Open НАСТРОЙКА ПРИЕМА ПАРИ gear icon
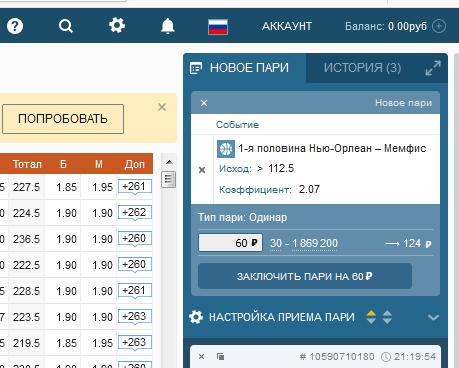The height and width of the screenshot is (368, 459). pyautogui.click(x=196, y=317)
